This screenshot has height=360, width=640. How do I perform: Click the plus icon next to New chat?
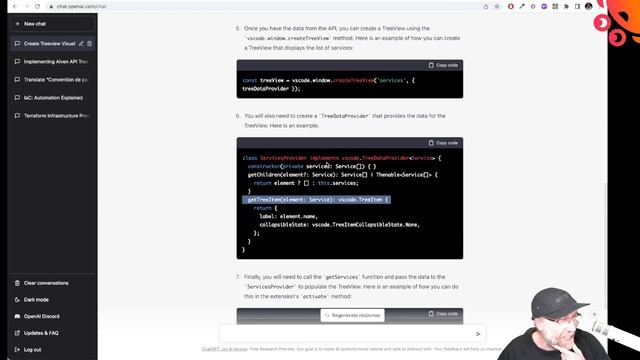17,24
